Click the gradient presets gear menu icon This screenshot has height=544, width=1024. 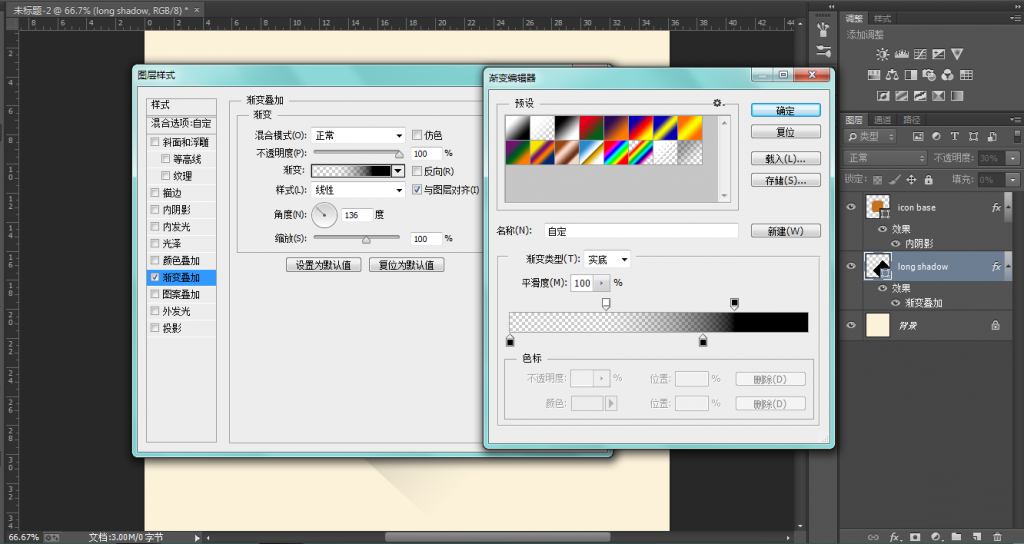[717, 103]
